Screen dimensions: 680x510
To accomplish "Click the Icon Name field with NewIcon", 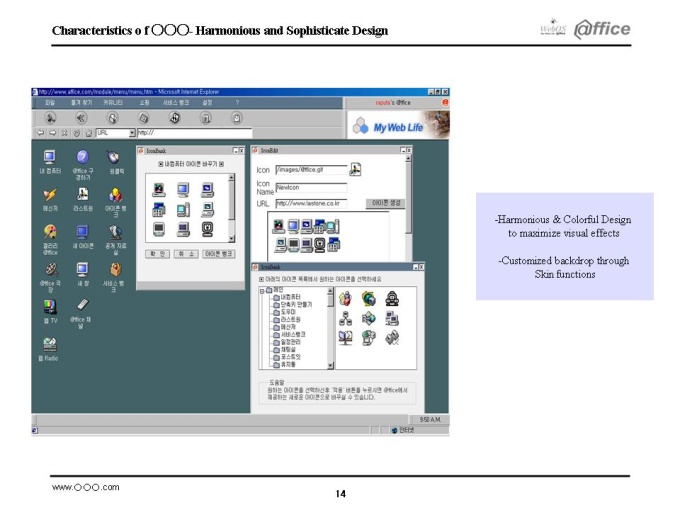I will pyautogui.click(x=311, y=187).
